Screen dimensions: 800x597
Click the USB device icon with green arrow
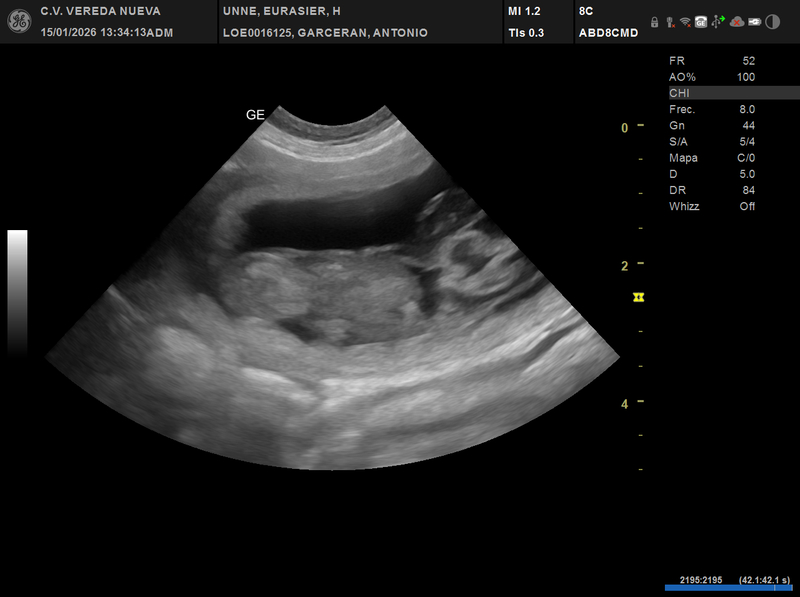(x=718, y=21)
